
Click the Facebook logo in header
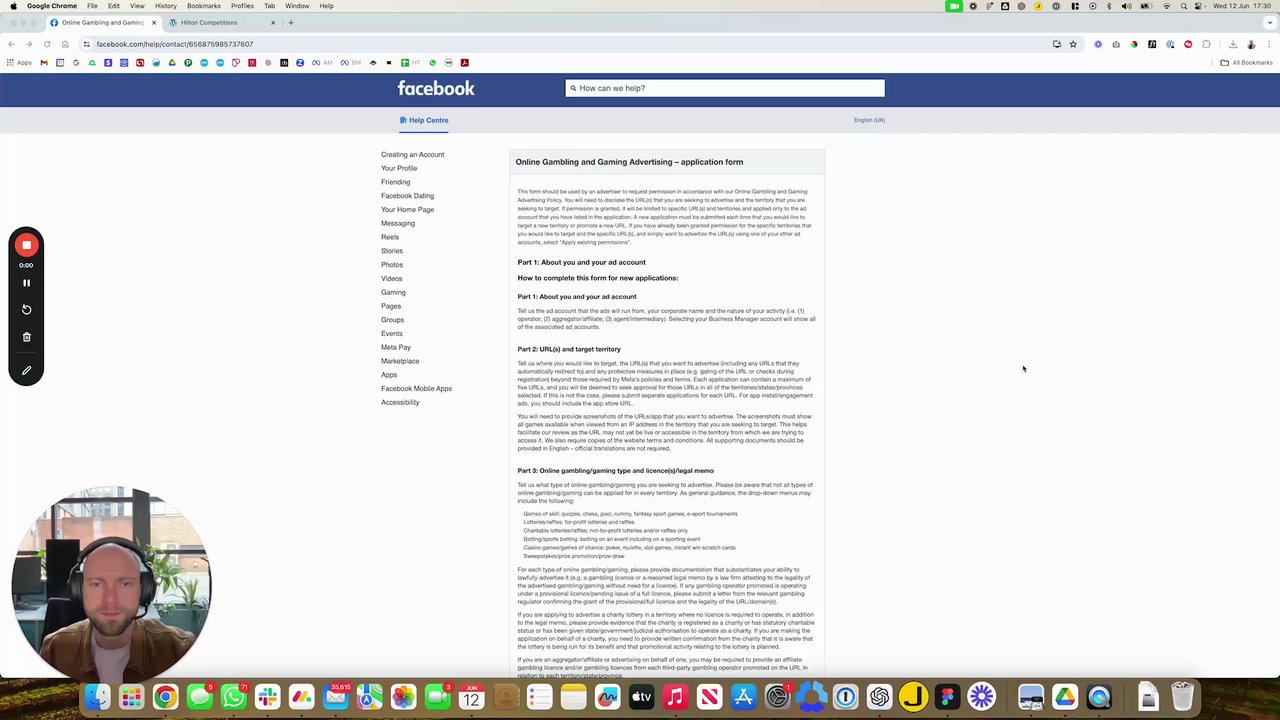point(436,88)
